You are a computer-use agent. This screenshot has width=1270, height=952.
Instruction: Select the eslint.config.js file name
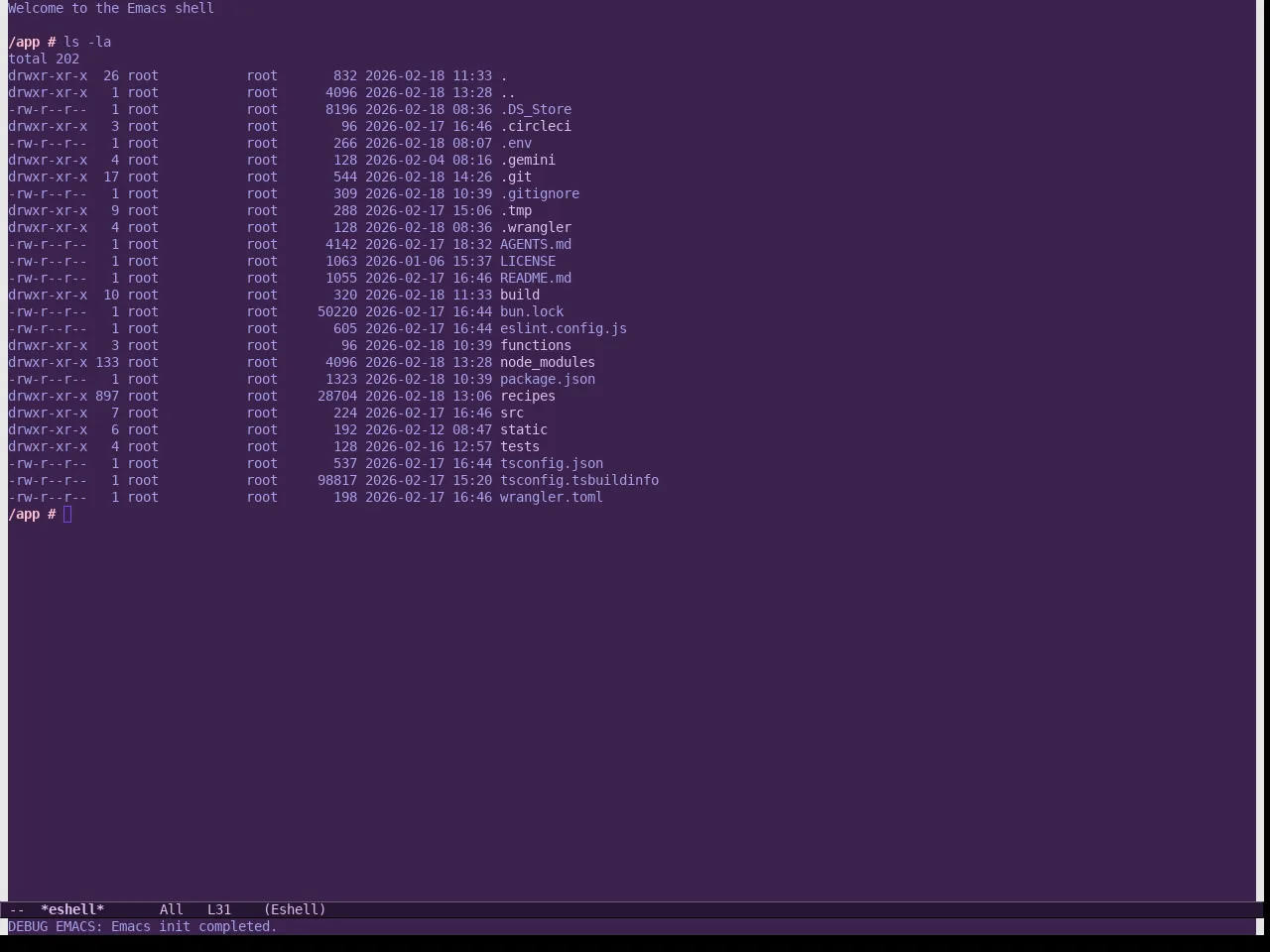pos(564,328)
